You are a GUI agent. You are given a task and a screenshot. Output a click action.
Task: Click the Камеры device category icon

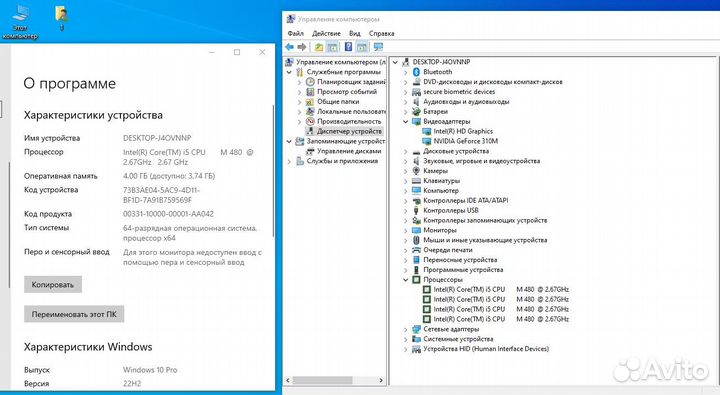[x=416, y=171]
